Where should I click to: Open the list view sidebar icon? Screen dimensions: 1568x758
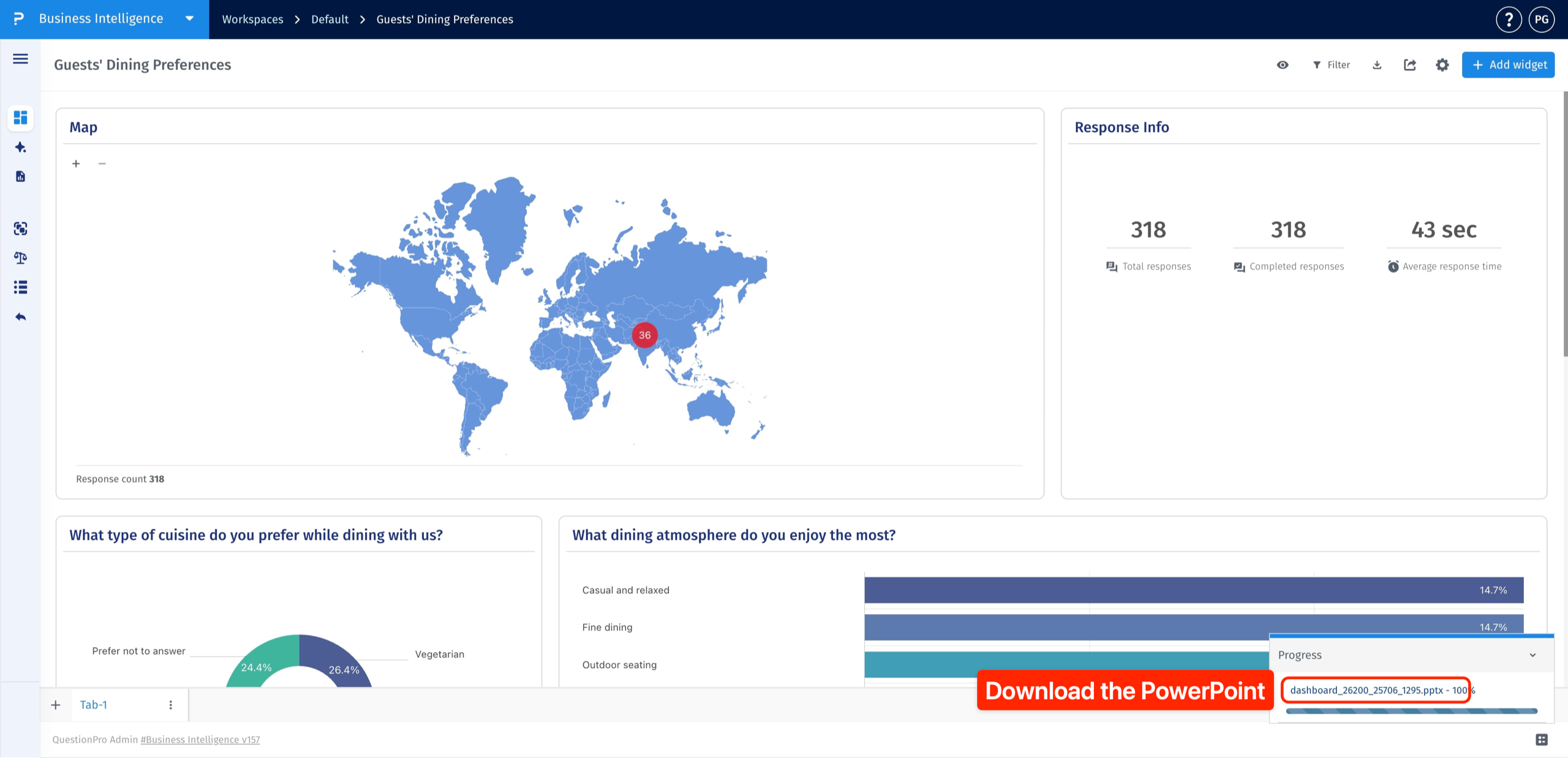[20, 287]
